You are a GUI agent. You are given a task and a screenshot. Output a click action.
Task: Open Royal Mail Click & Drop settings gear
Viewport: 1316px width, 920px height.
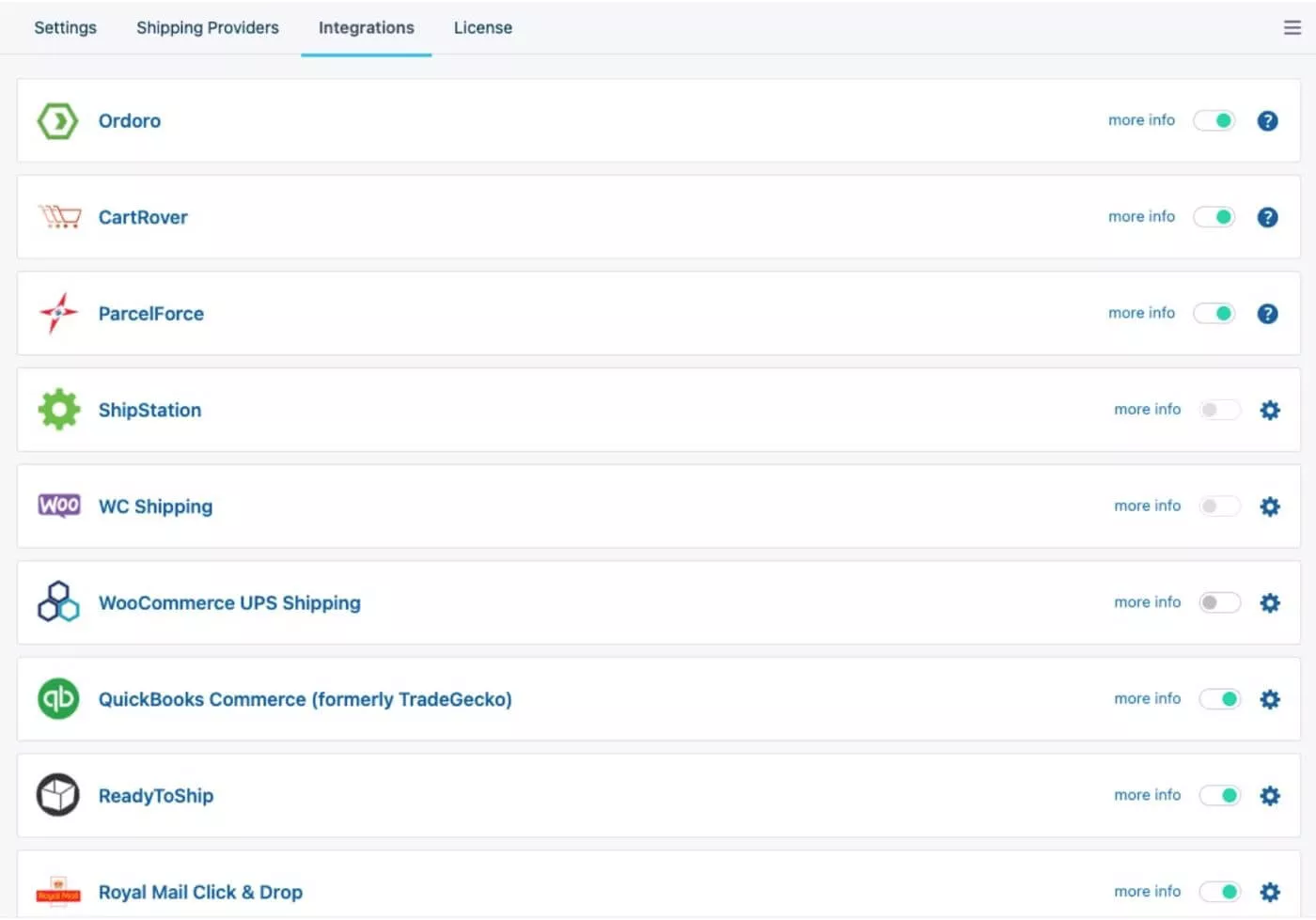point(1270,892)
